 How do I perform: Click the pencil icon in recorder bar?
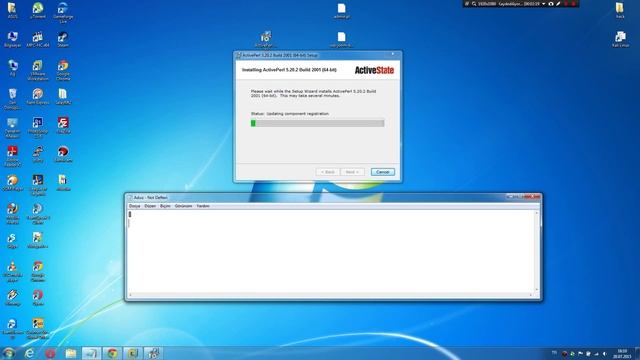(558, 4)
